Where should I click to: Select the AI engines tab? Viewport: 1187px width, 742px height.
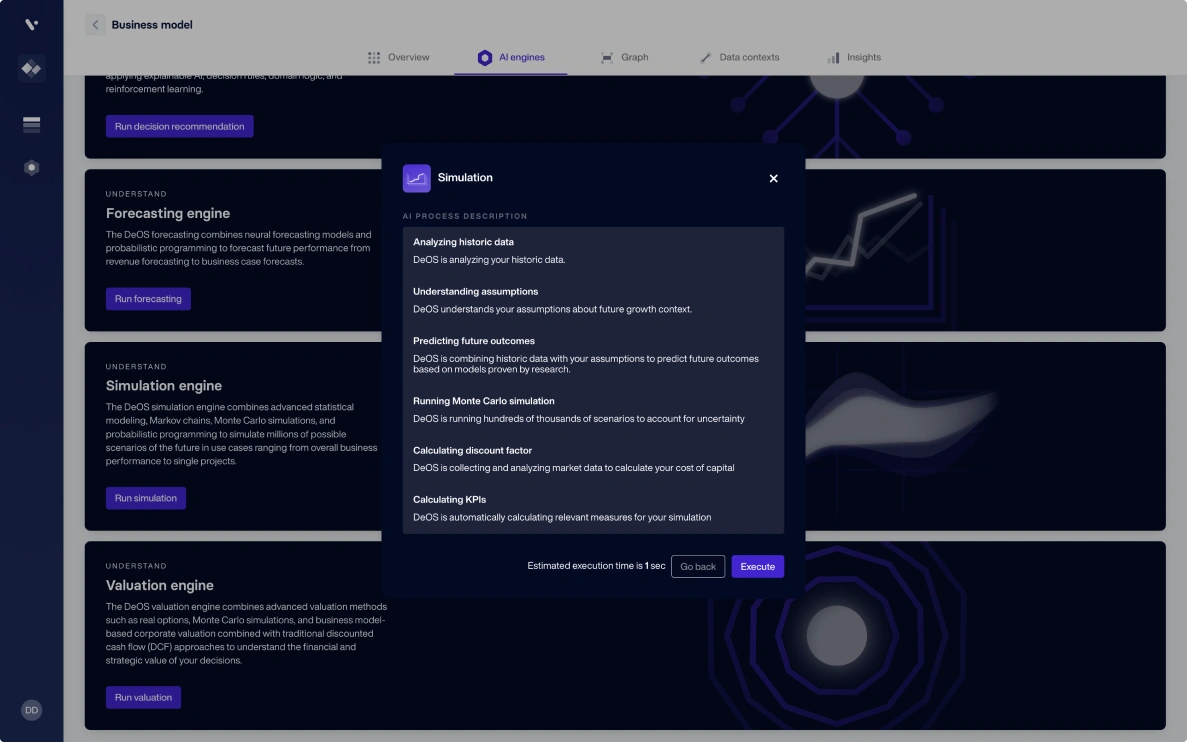click(x=511, y=58)
